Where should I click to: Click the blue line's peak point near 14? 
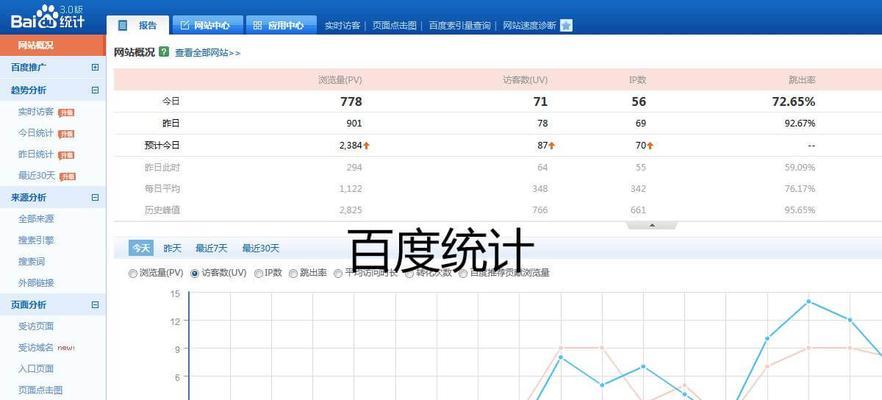[x=809, y=302]
